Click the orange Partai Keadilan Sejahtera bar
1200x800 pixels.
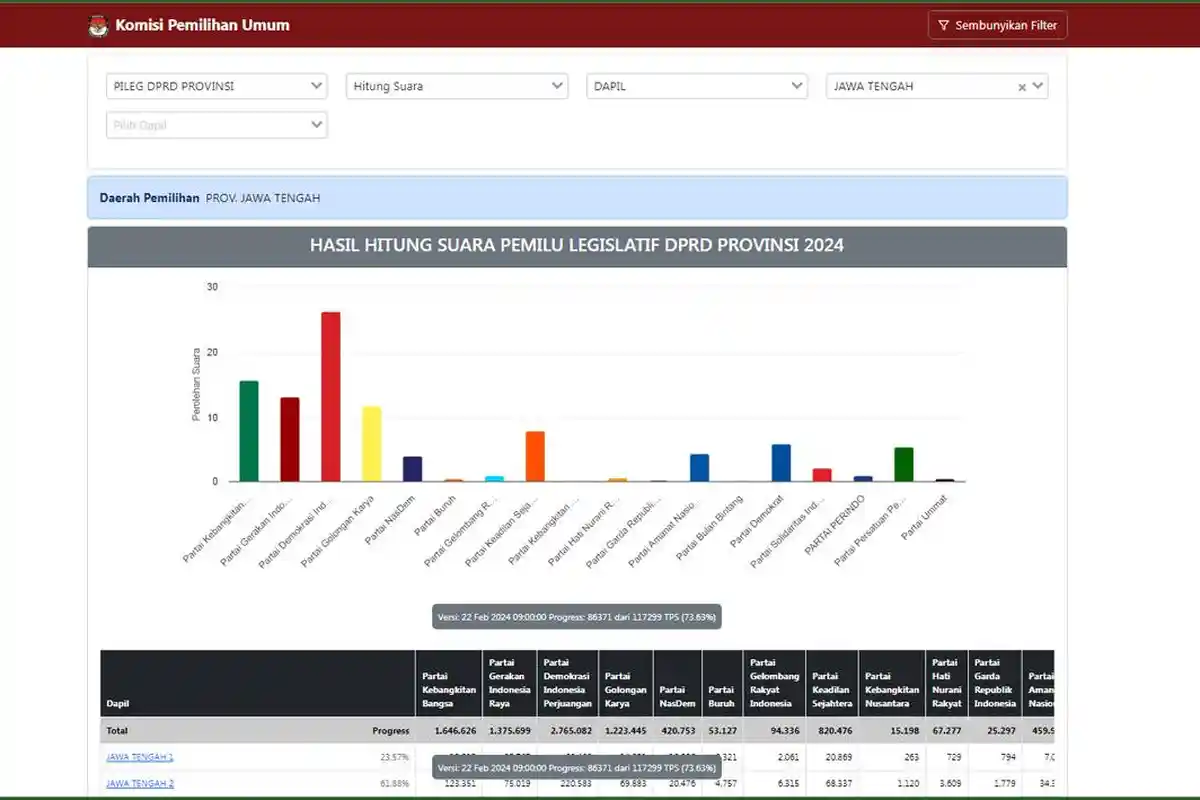535,456
